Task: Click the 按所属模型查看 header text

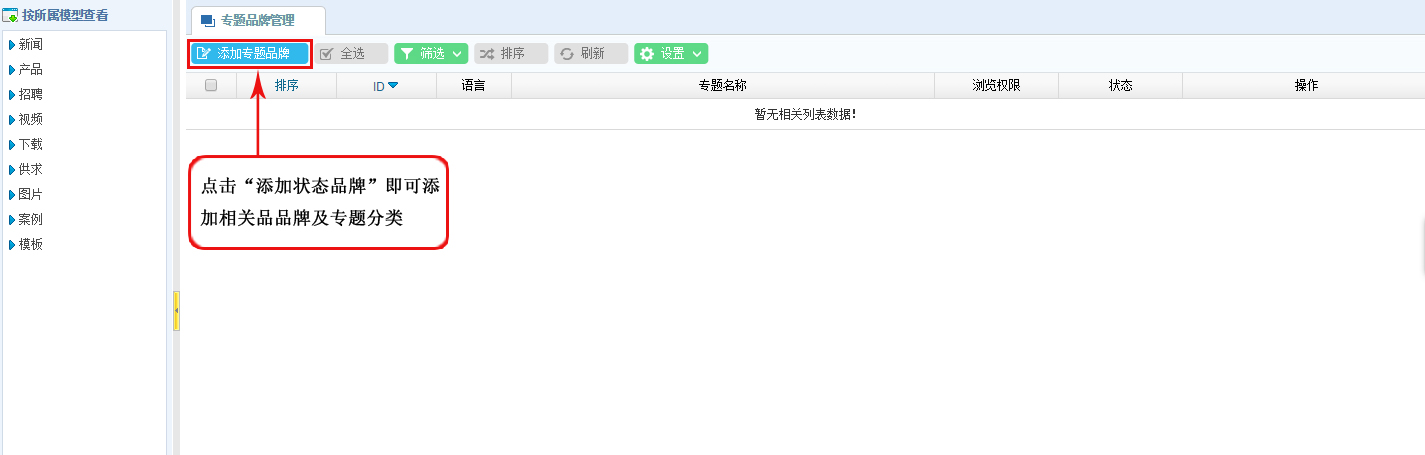Action: (x=66, y=16)
